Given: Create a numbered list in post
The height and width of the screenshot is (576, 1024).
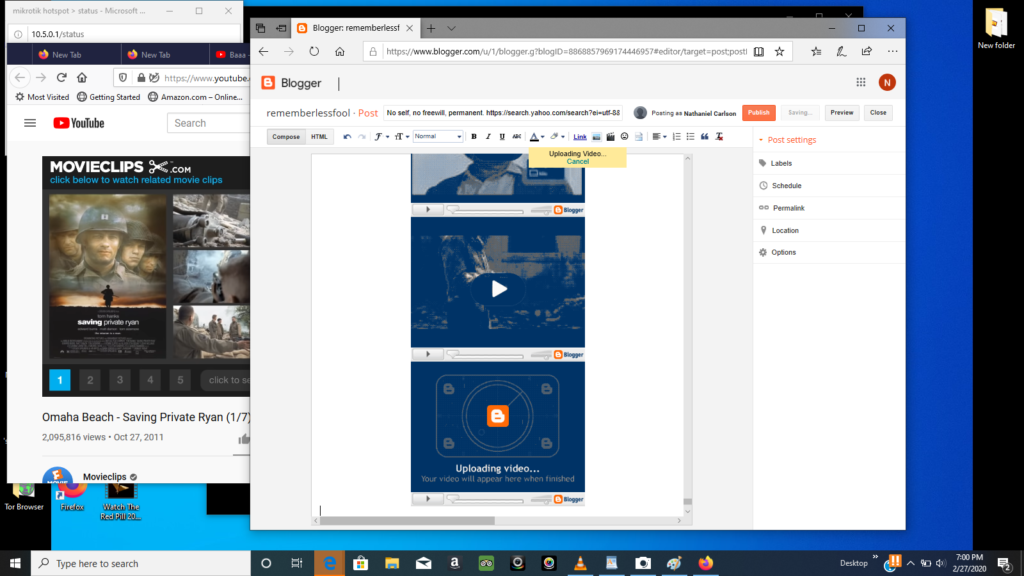Looking at the screenshot, I should coord(677,136).
